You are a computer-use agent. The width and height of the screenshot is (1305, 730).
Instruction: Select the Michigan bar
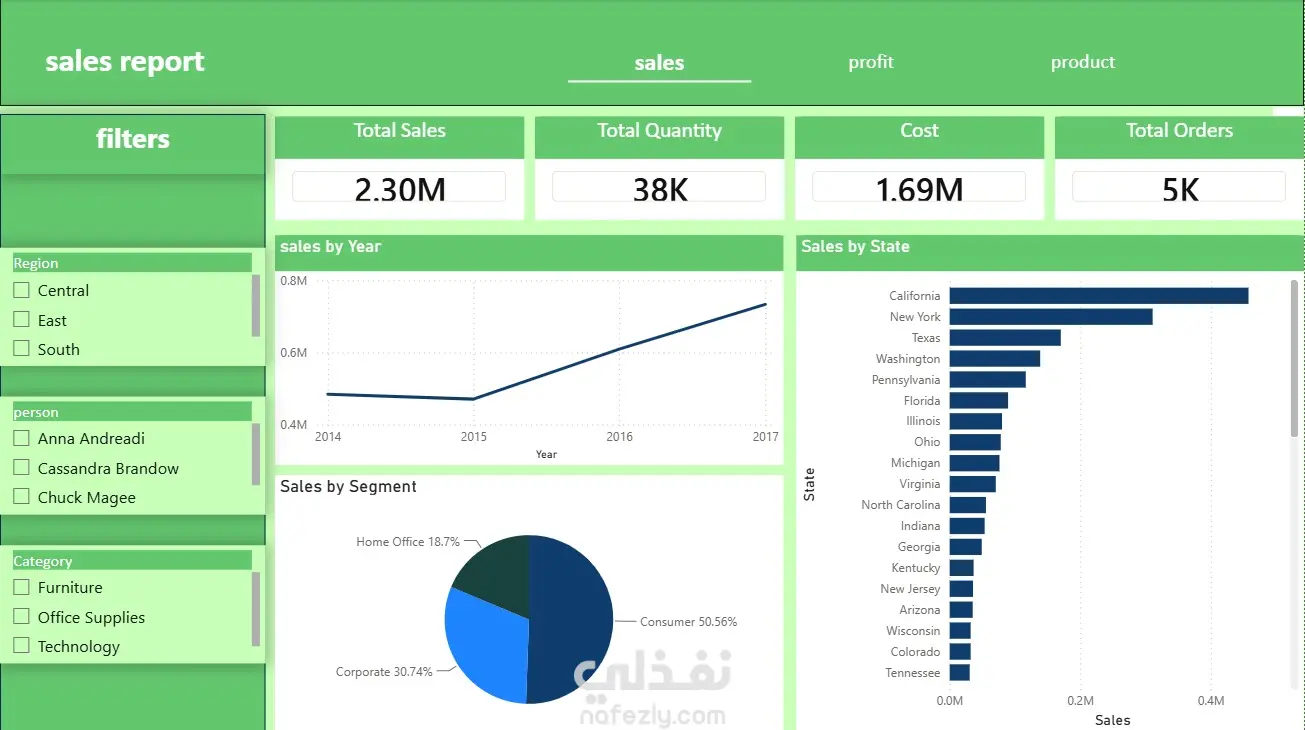[x=975, y=463]
